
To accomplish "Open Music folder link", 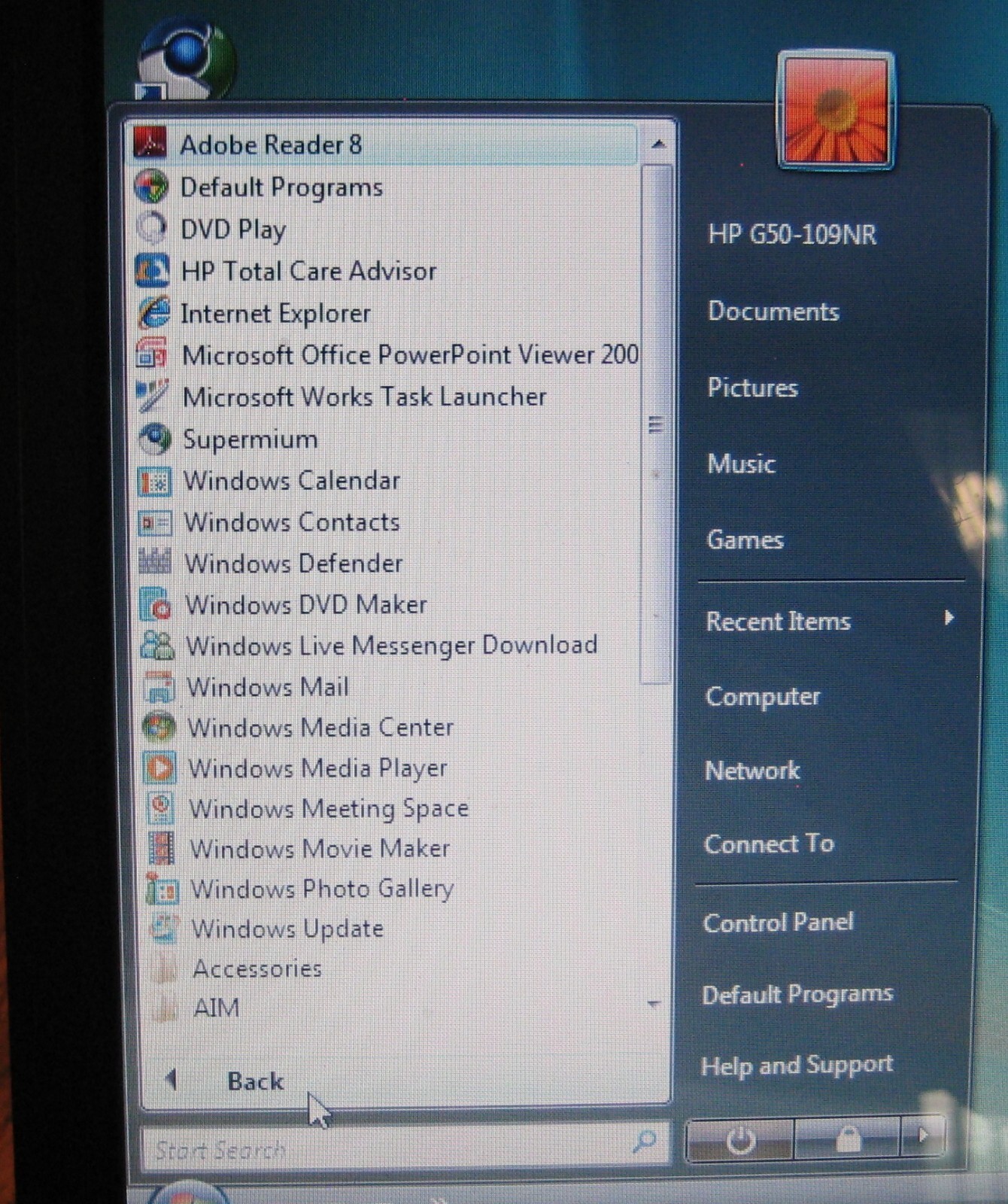I will (741, 464).
